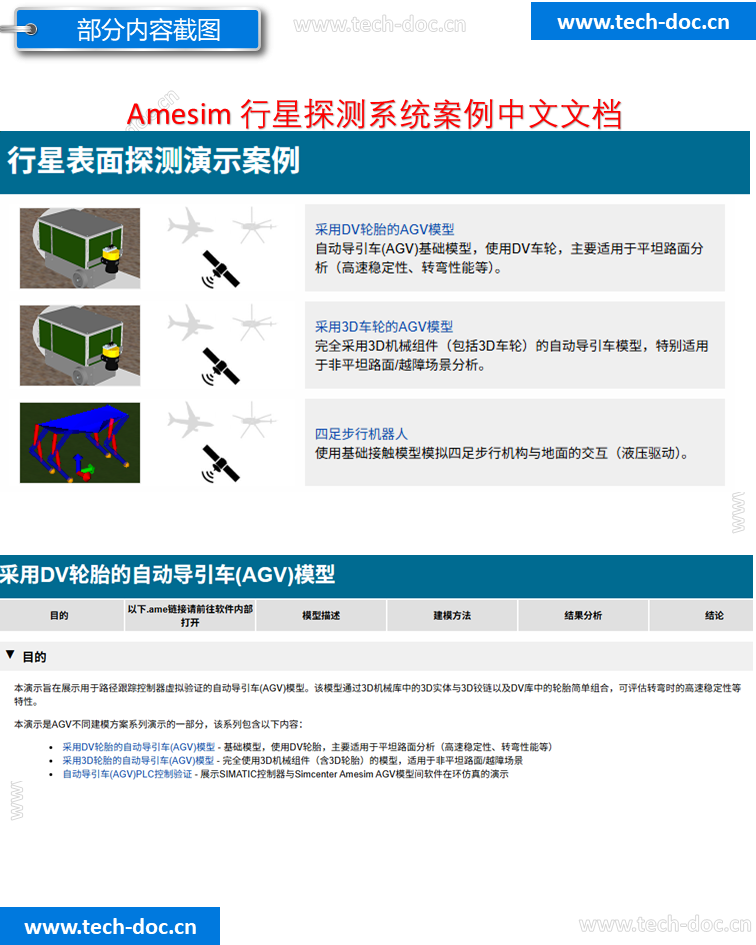Click satellite icon in DV tire AGV row
Image resolution: width=756 pixels, height=945 pixels.
tap(221, 269)
